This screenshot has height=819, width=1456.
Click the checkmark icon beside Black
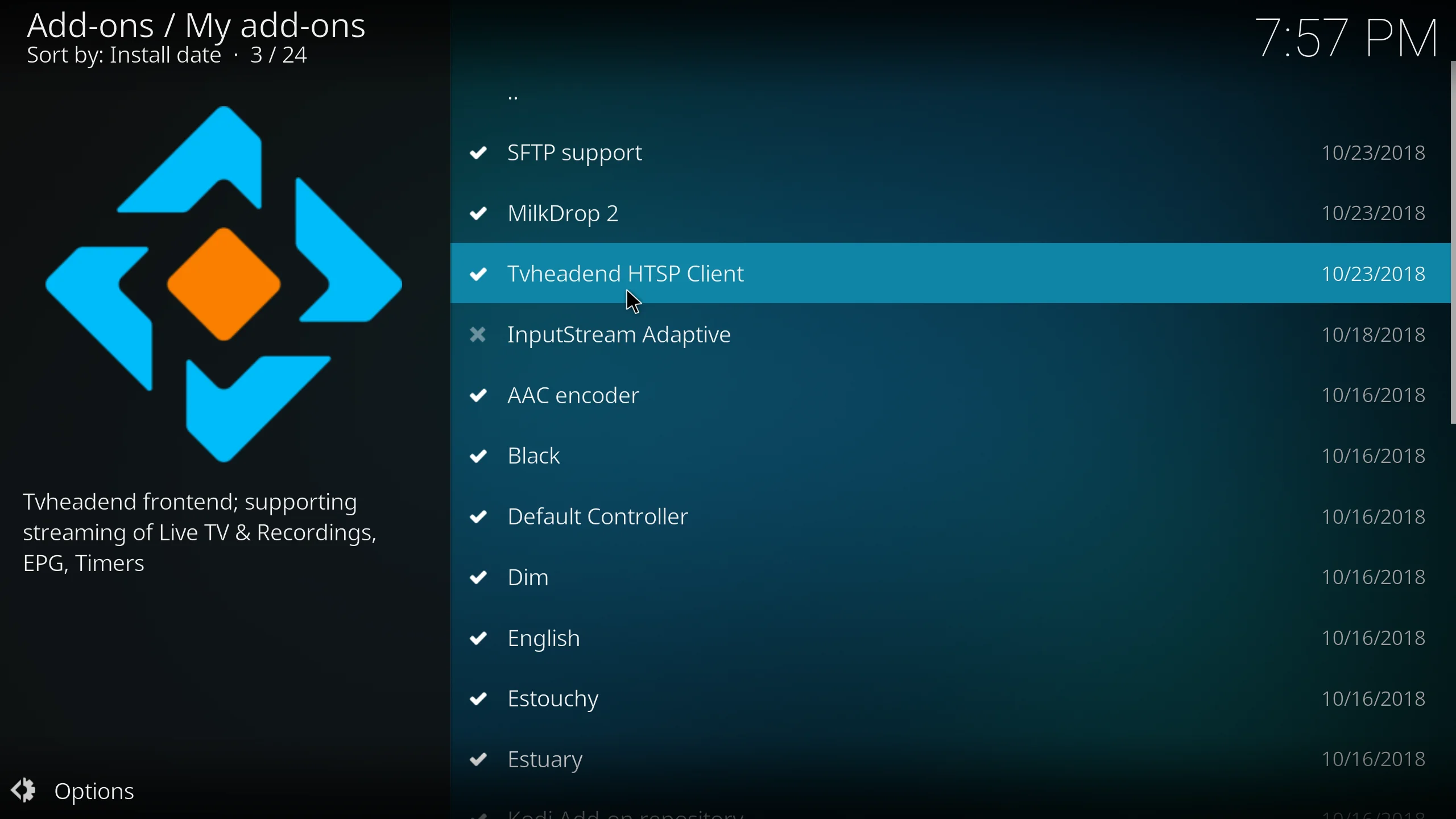479,457
